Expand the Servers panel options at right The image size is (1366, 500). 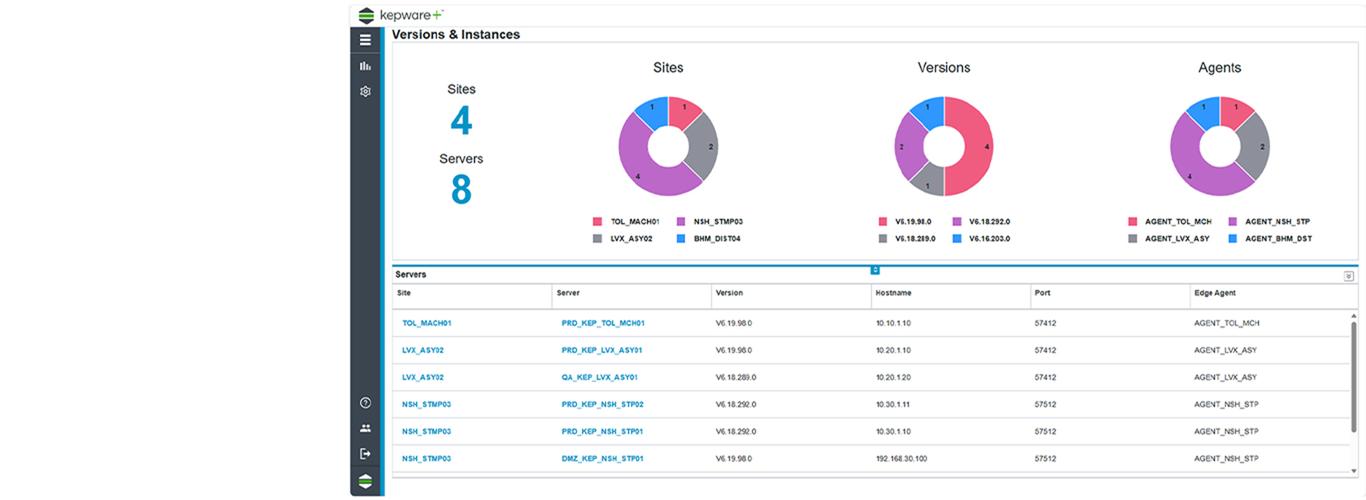click(x=1349, y=276)
